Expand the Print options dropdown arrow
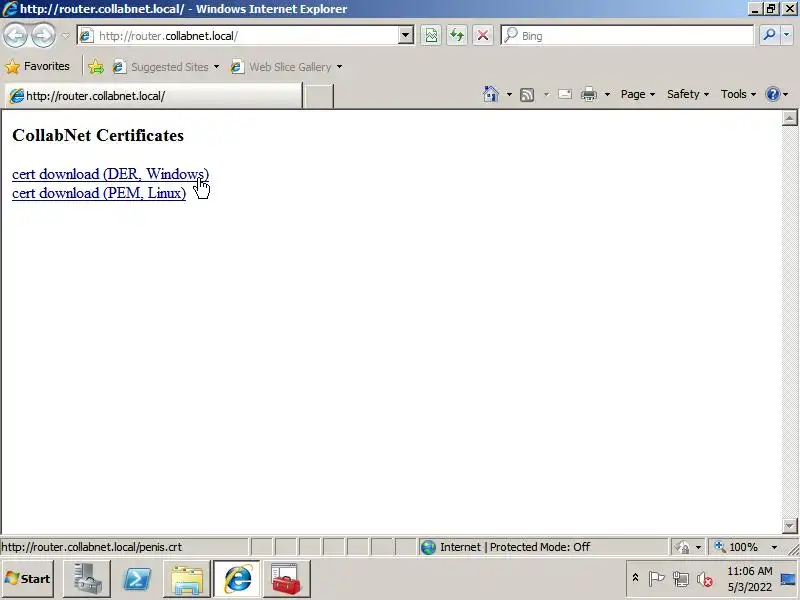This screenshot has height=600, width=800. coord(607,94)
